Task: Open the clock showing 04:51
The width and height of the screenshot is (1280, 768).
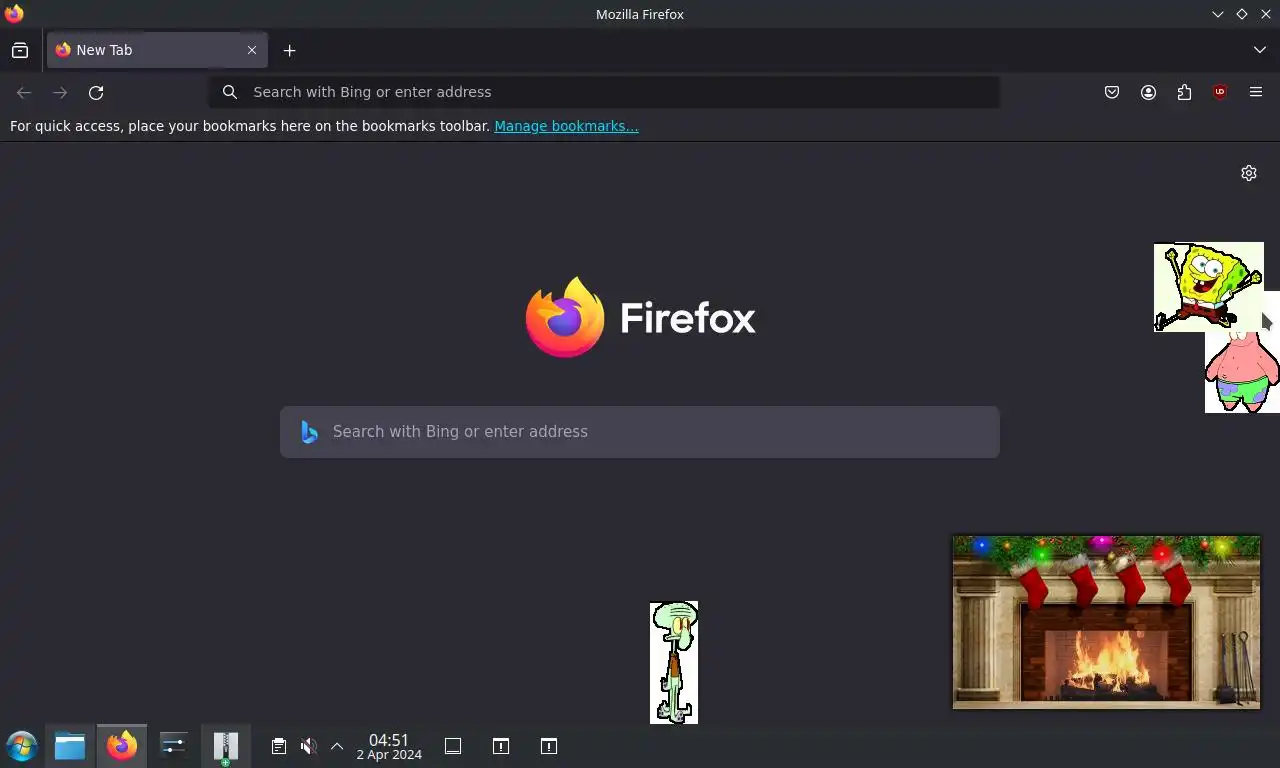Action: (389, 746)
